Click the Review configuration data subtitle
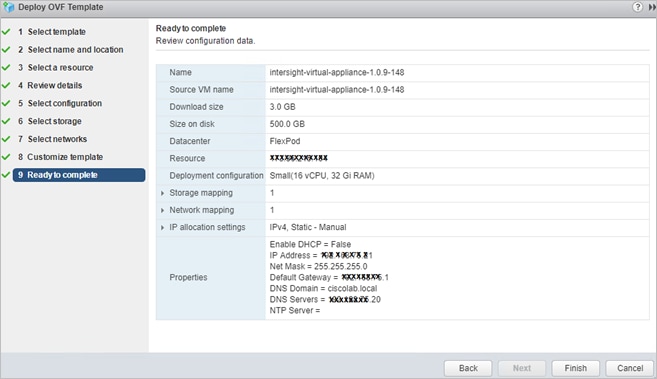Screen dimensions: 657x379 (205, 41)
